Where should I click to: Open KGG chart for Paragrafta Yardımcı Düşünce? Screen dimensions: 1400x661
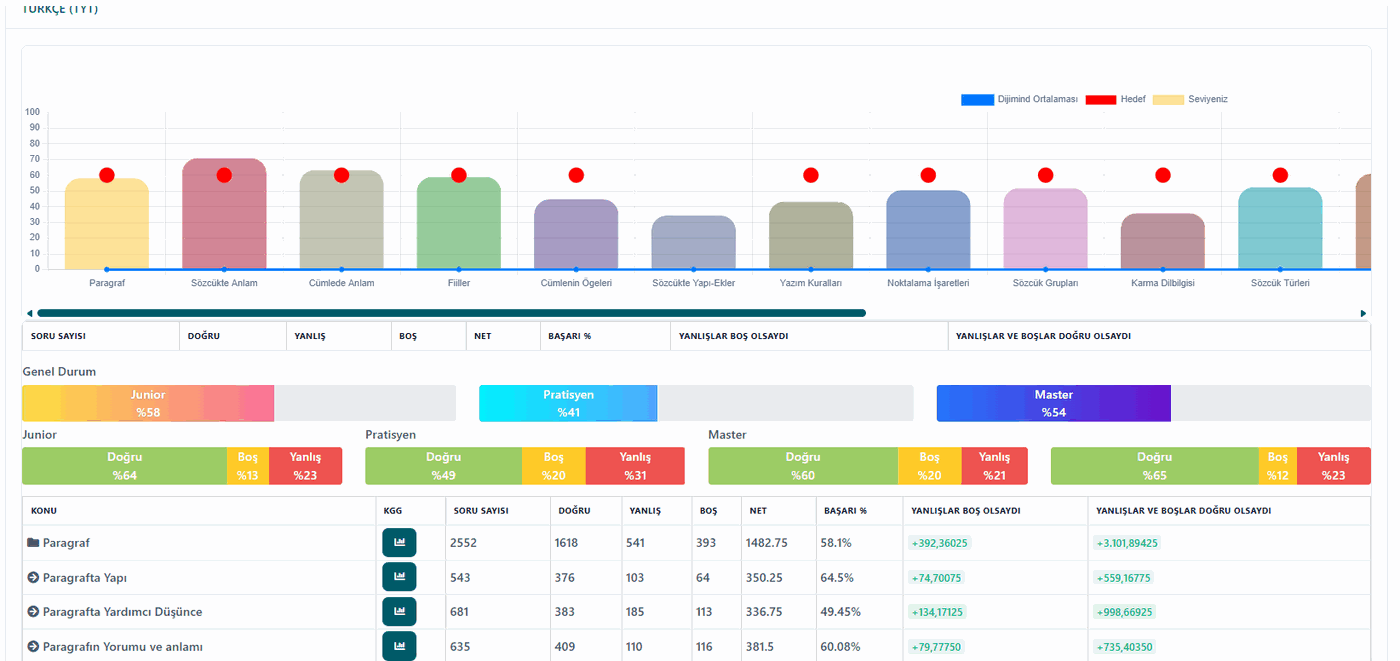[x=399, y=612]
